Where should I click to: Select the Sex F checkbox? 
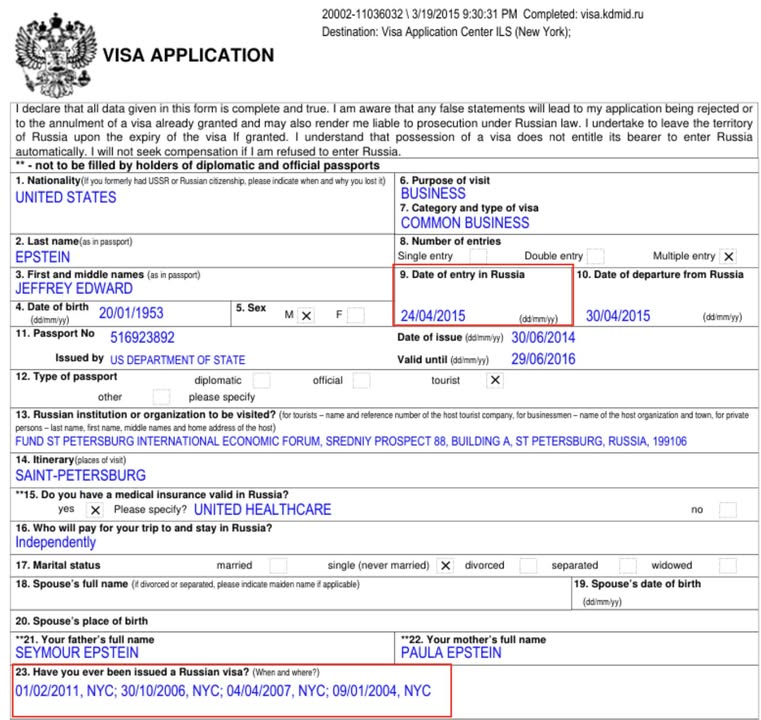pyautogui.click(x=355, y=316)
